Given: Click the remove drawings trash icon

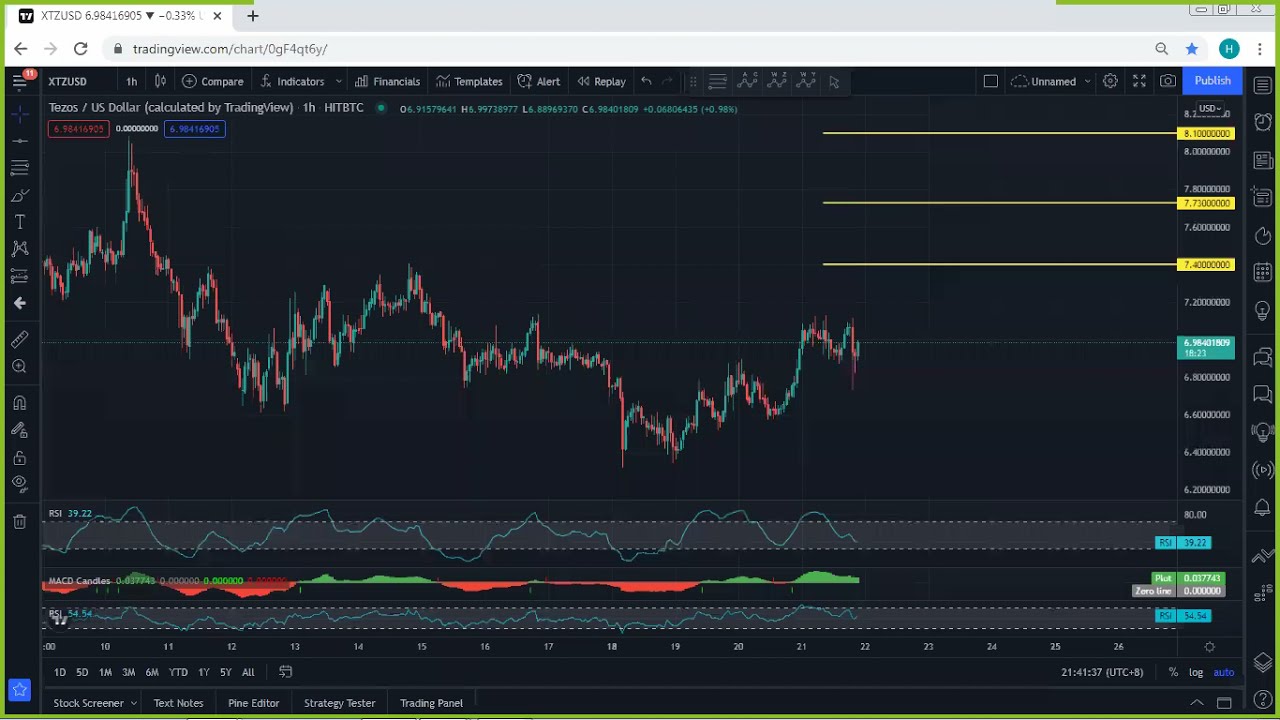Looking at the screenshot, I should tap(20, 521).
